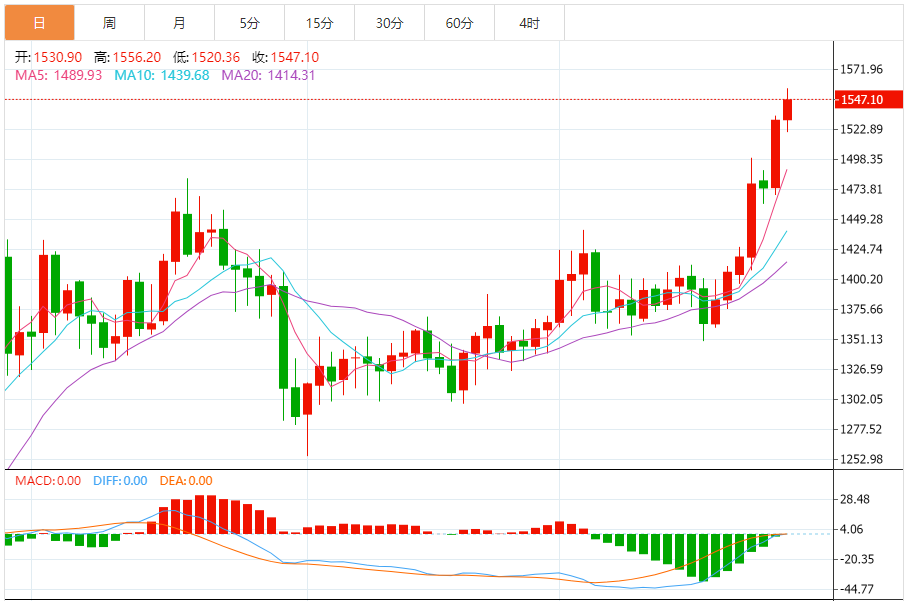
Task: Click the 1522.89 price axis label
Action: (x=862, y=129)
